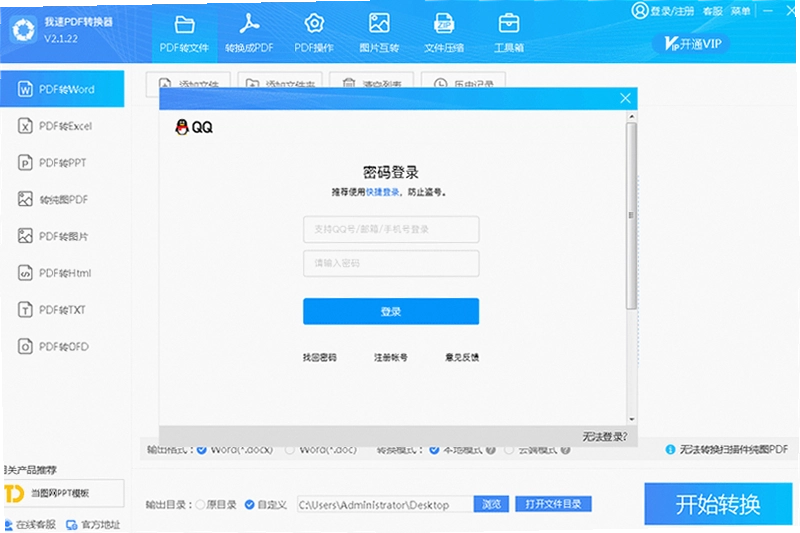
Task: Click the blue 登录 button
Action: (391, 311)
